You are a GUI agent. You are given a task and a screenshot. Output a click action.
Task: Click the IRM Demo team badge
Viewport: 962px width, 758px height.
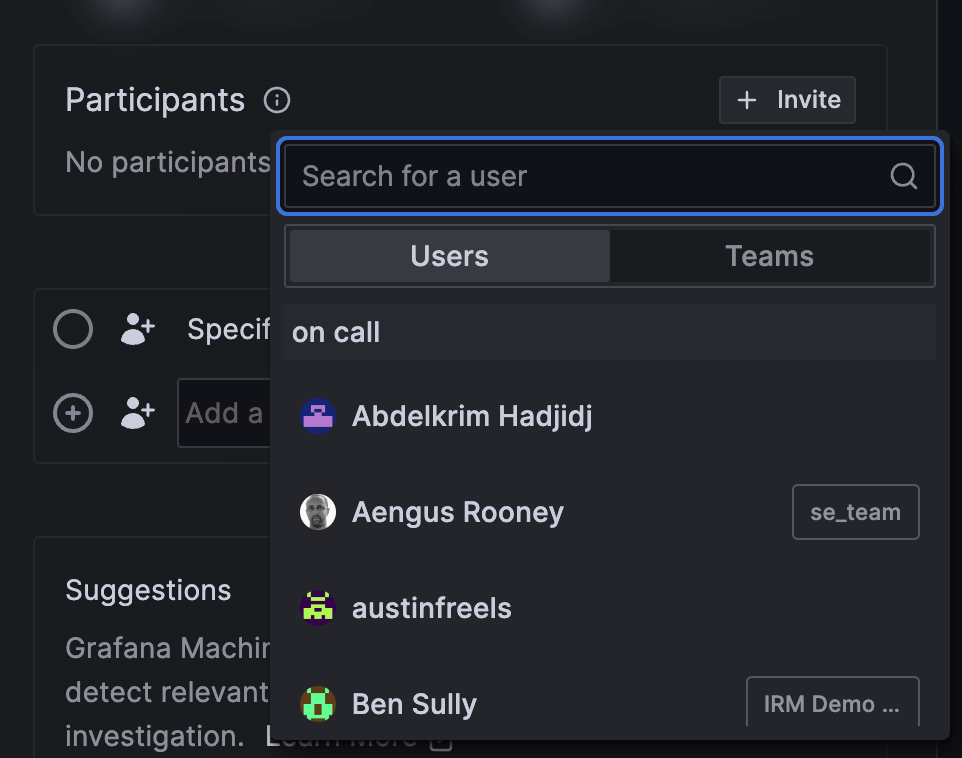pos(832,704)
